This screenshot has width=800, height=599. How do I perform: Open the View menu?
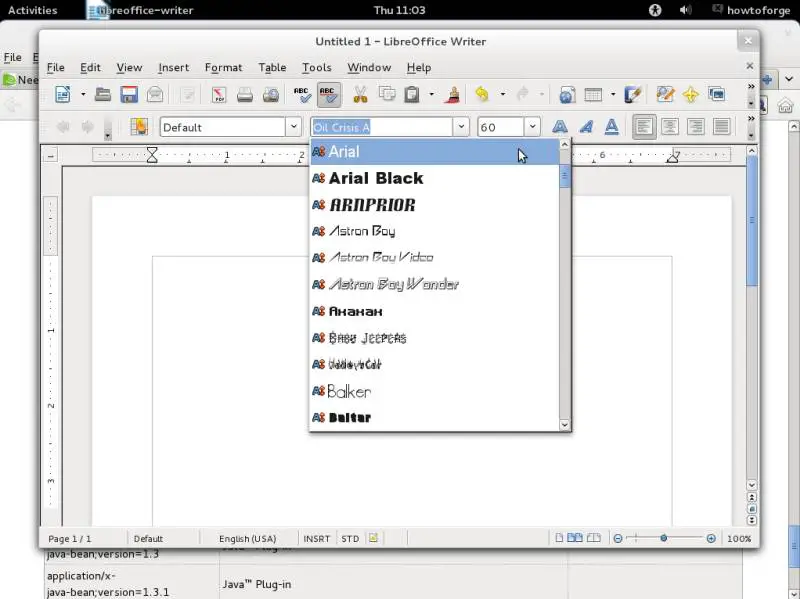(129, 67)
